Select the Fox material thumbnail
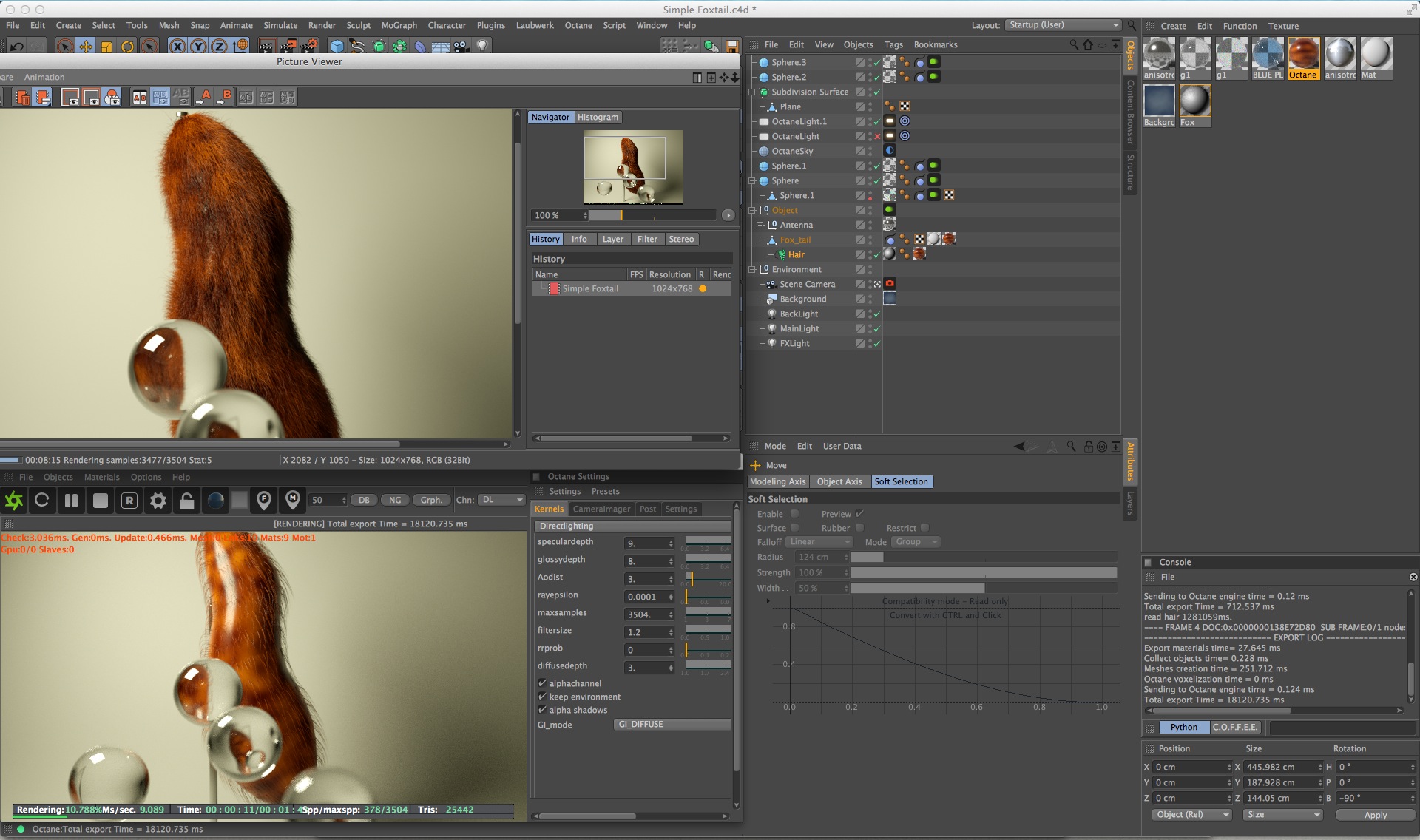 coord(1194,101)
